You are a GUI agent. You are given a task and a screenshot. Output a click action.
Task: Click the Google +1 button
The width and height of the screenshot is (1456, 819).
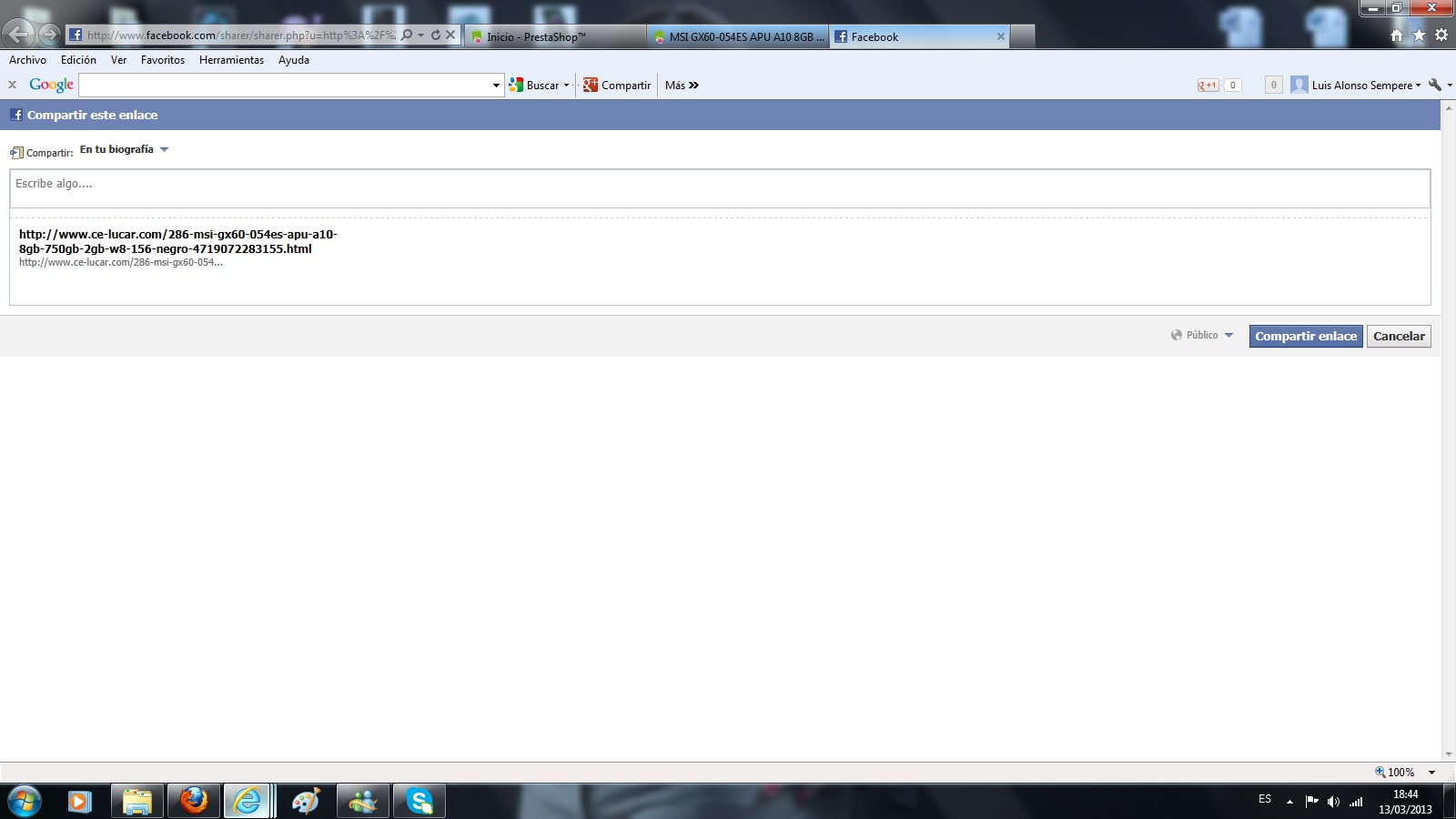[x=1208, y=86]
